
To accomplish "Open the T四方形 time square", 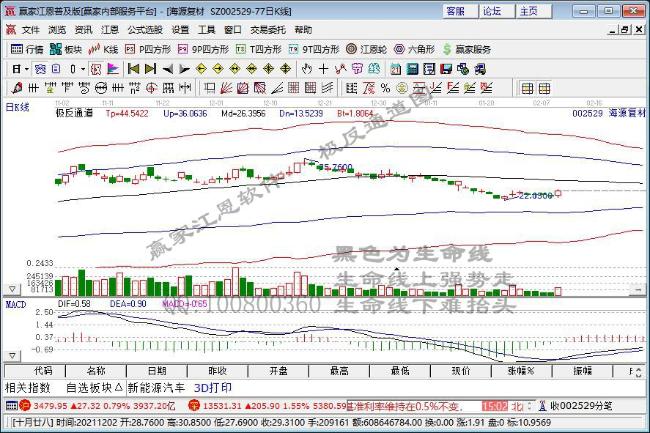I will 259,49.
